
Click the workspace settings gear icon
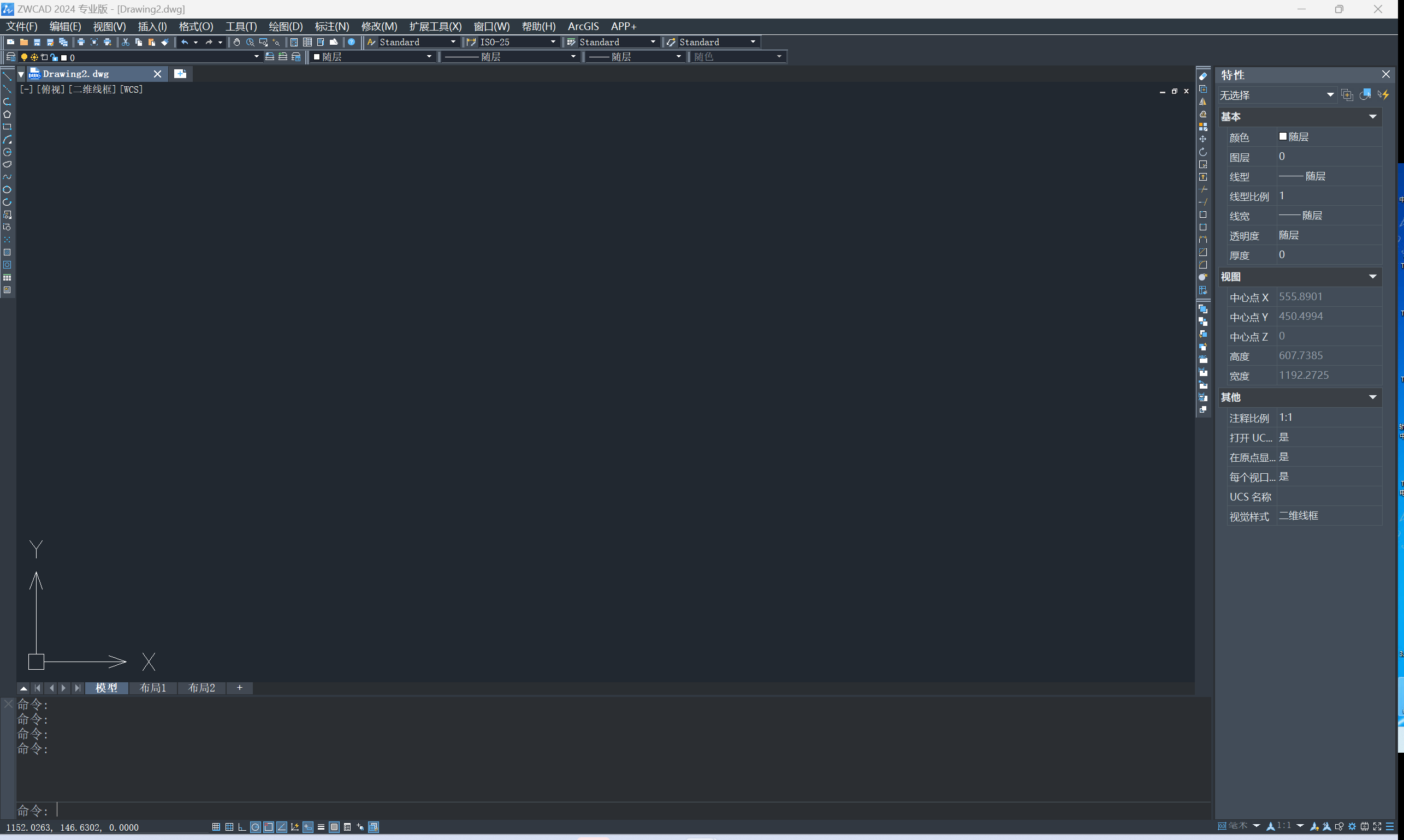coord(1352,826)
